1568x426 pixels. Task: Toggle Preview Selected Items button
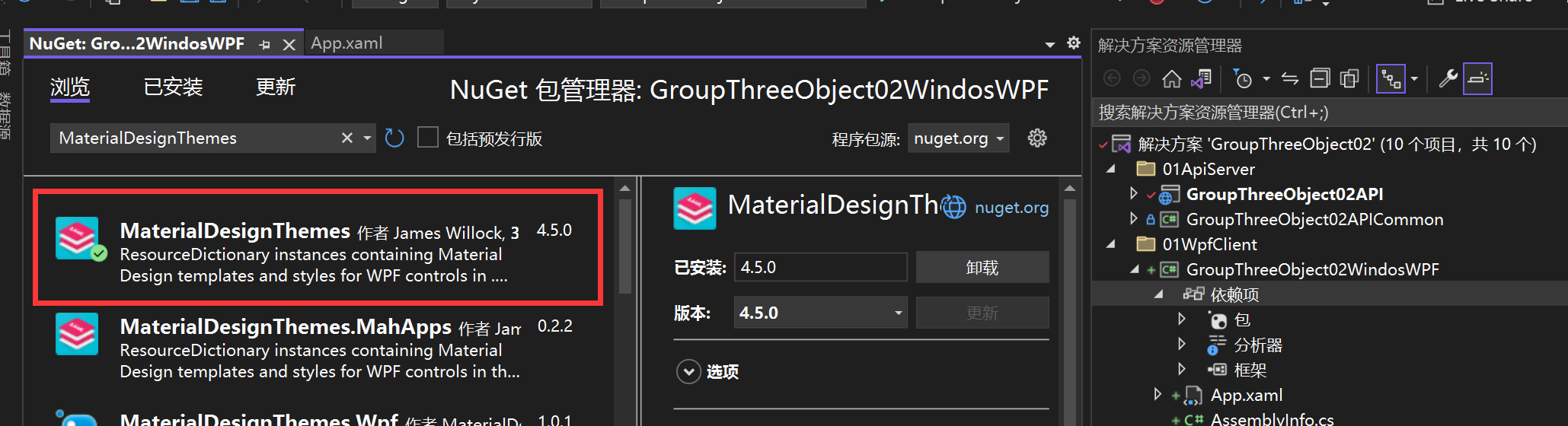point(1477,78)
